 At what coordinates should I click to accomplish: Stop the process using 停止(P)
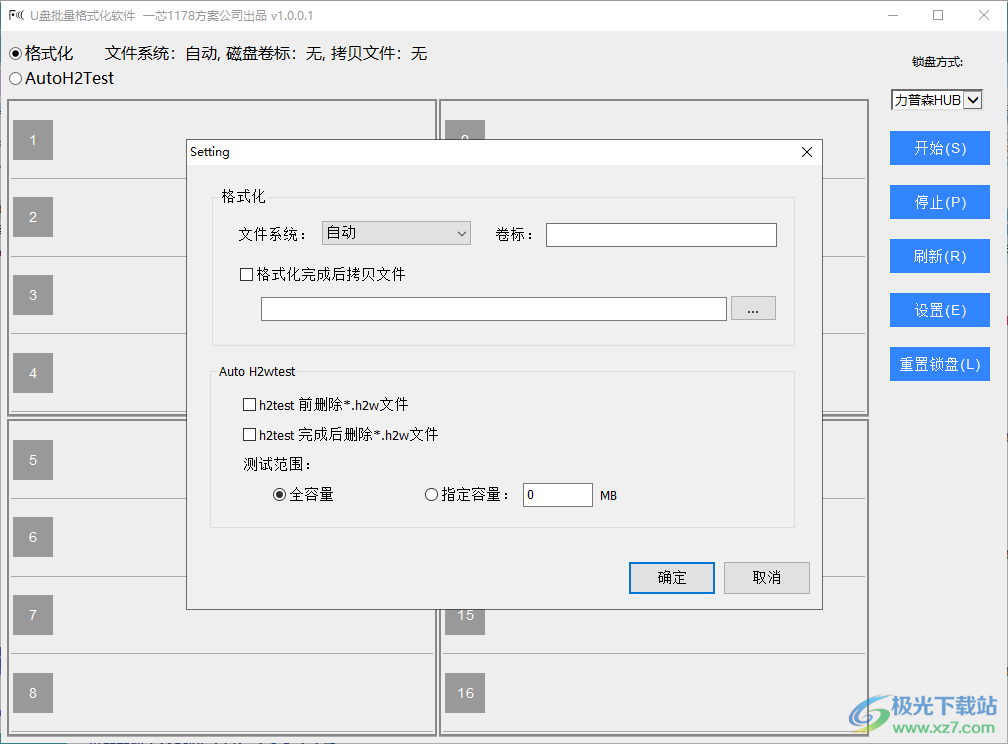point(939,202)
